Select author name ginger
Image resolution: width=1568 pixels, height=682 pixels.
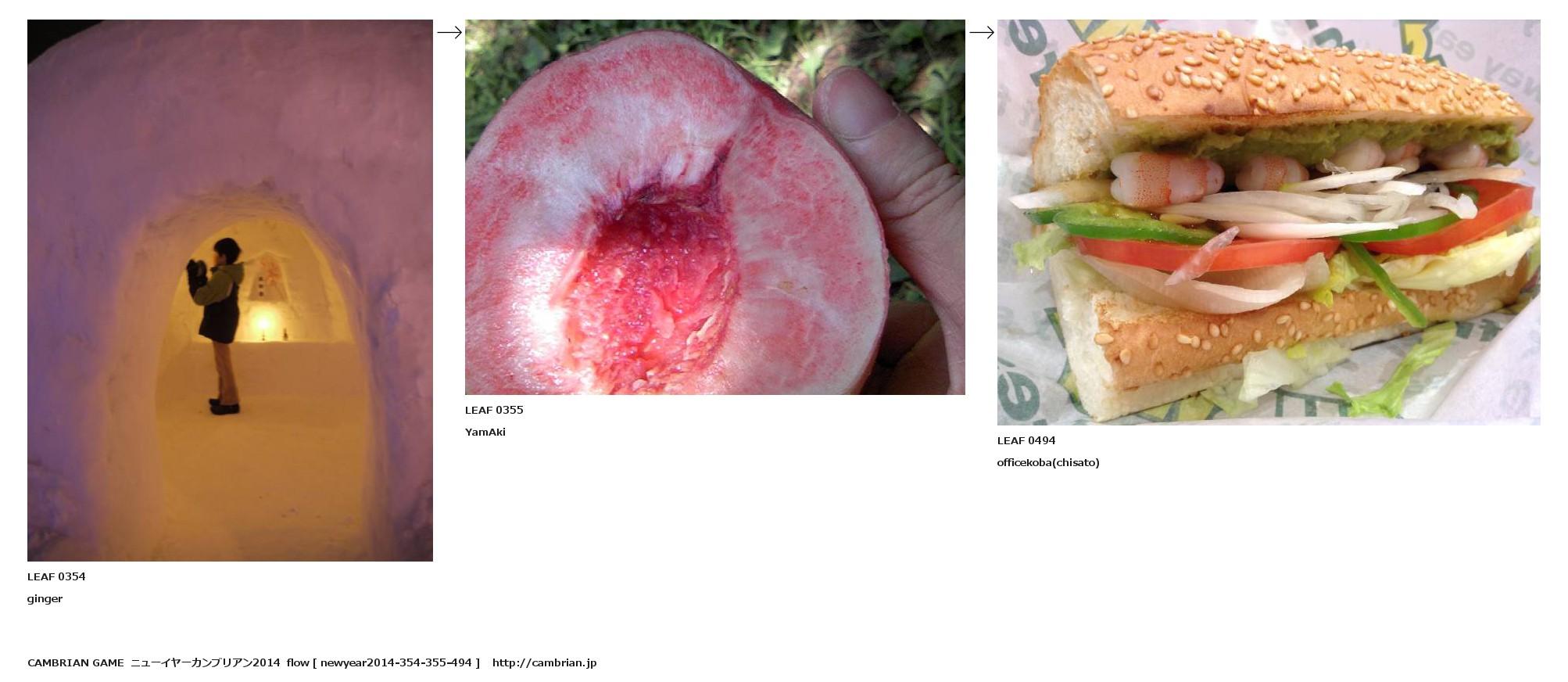45,599
